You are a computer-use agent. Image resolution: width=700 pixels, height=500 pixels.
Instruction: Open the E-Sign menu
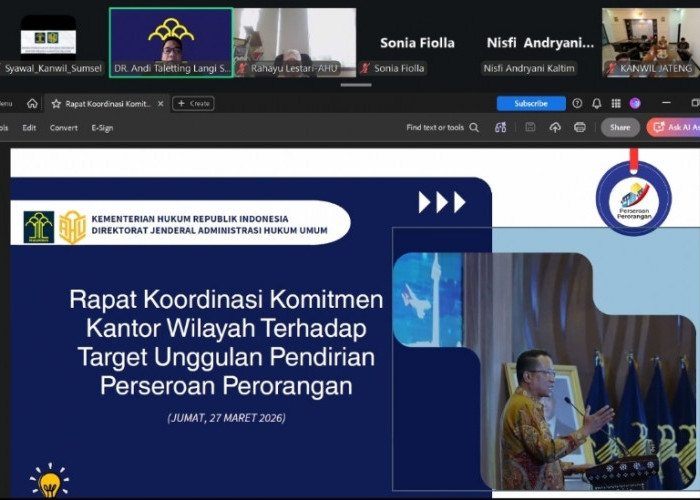pyautogui.click(x=102, y=128)
